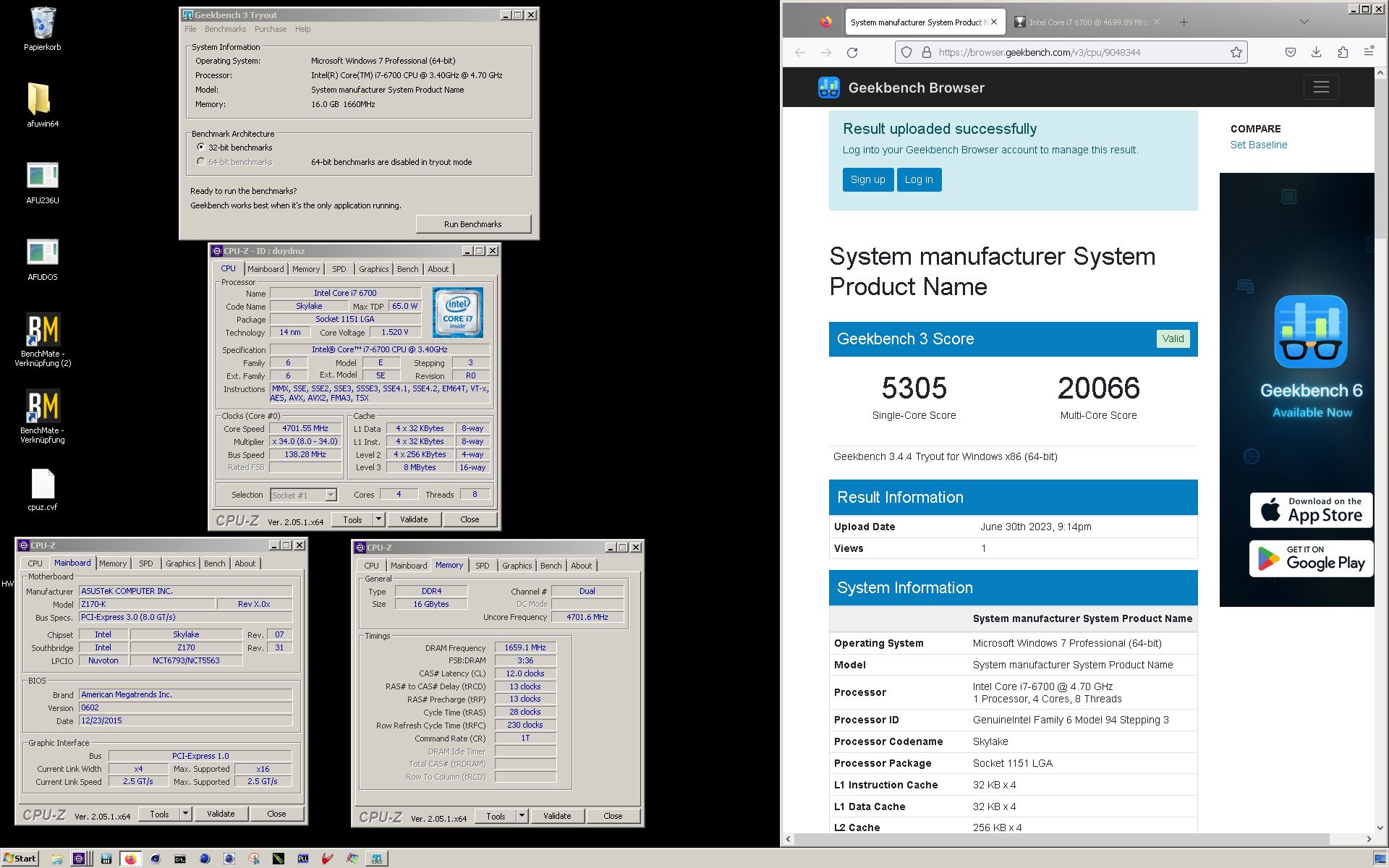Switch to the Intel Core i7 6700 browser tab
This screenshot has height=868, width=1389.
(1087, 22)
